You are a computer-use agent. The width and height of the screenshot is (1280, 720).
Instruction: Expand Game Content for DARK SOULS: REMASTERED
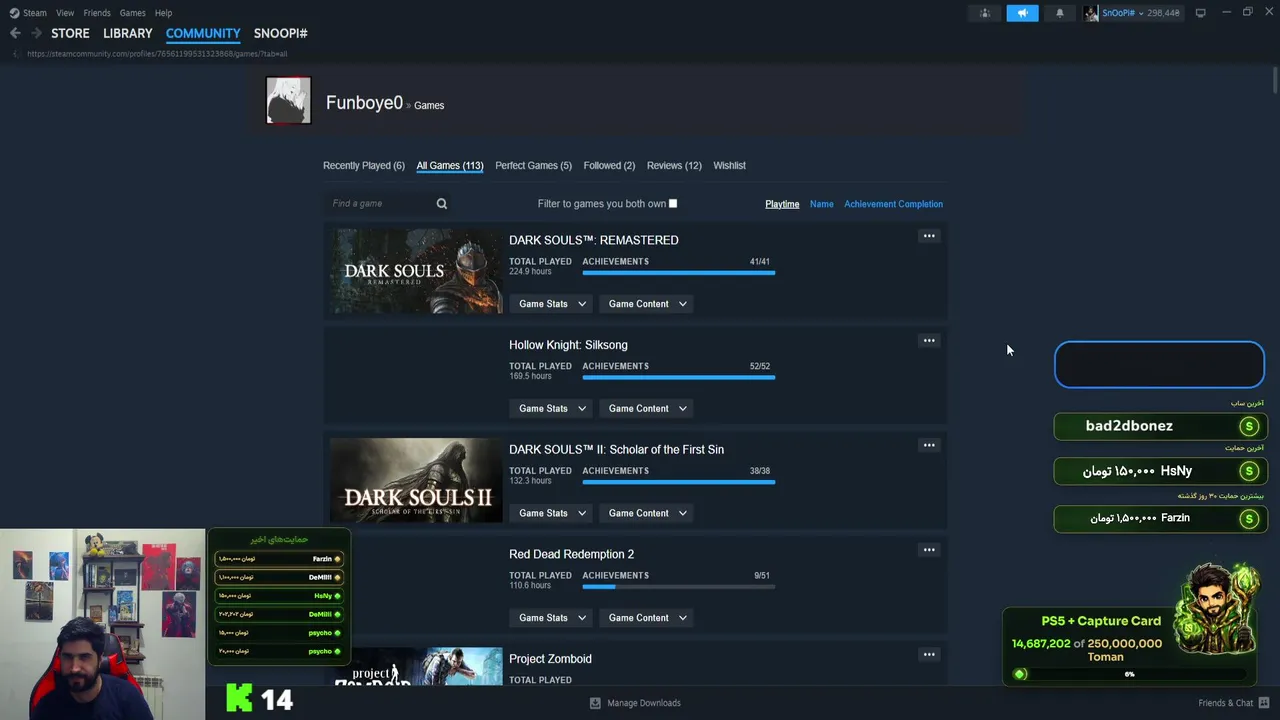click(647, 304)
